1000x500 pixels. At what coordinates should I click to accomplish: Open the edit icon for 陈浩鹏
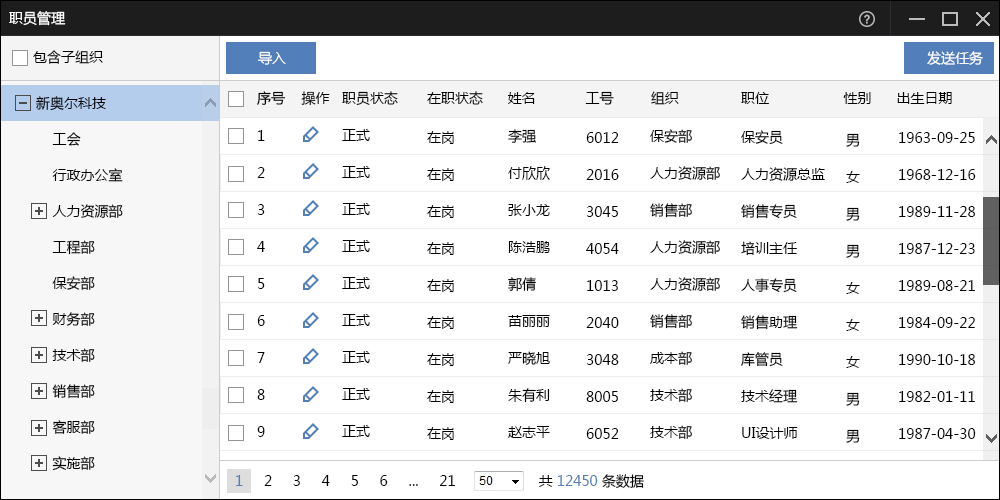(310, 247)
